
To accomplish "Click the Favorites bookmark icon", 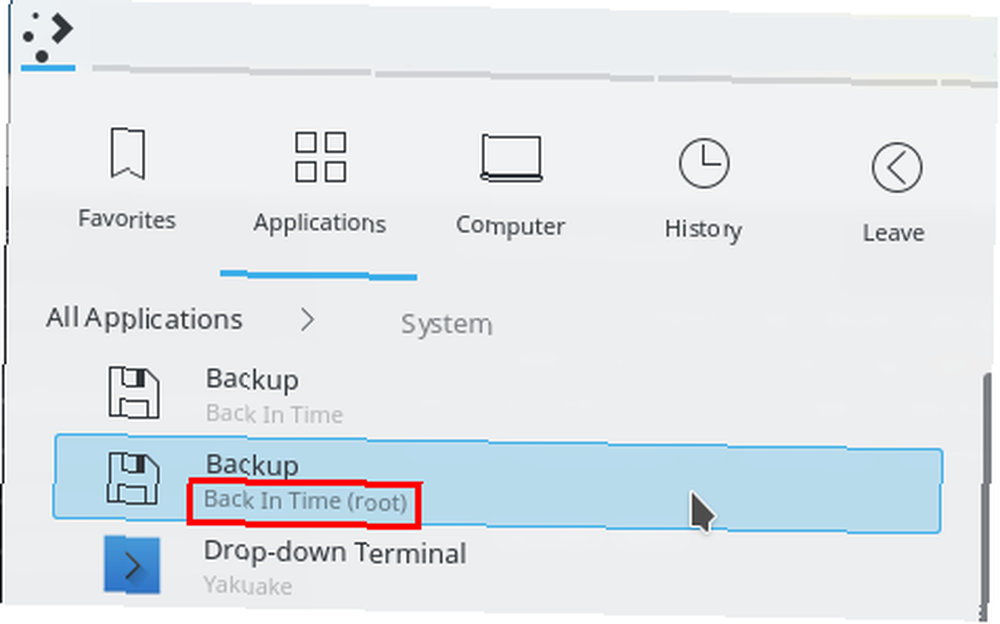I will pyautogui.click(x=128, y=153).
